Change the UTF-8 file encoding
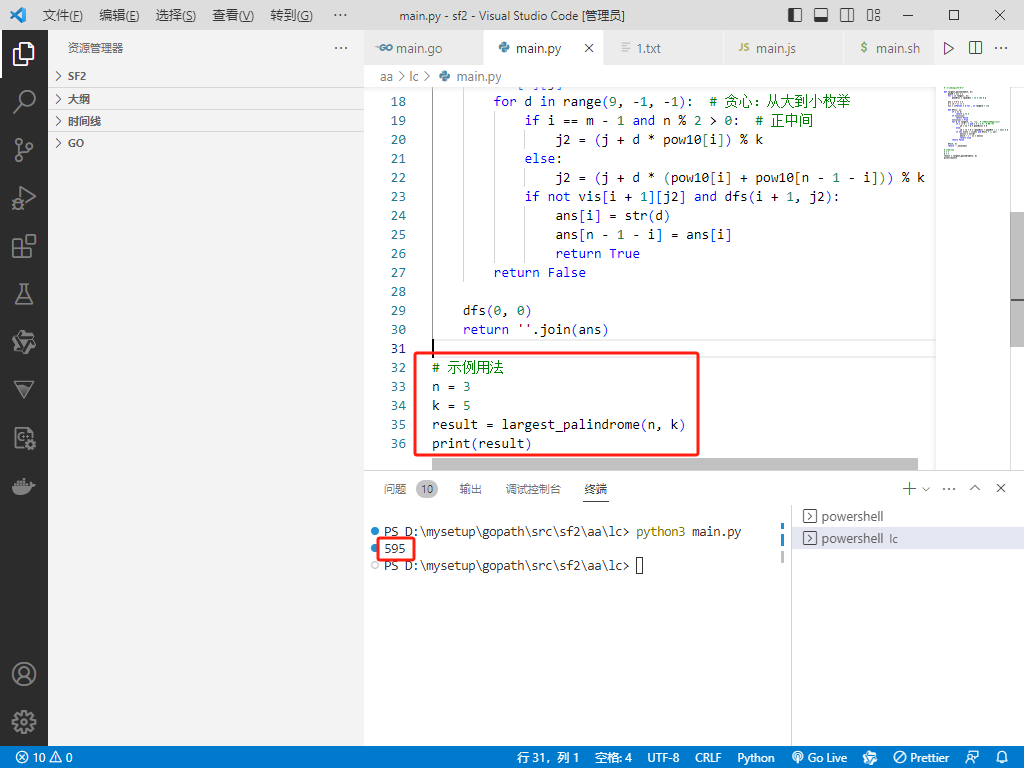 [x=663, y=757]
